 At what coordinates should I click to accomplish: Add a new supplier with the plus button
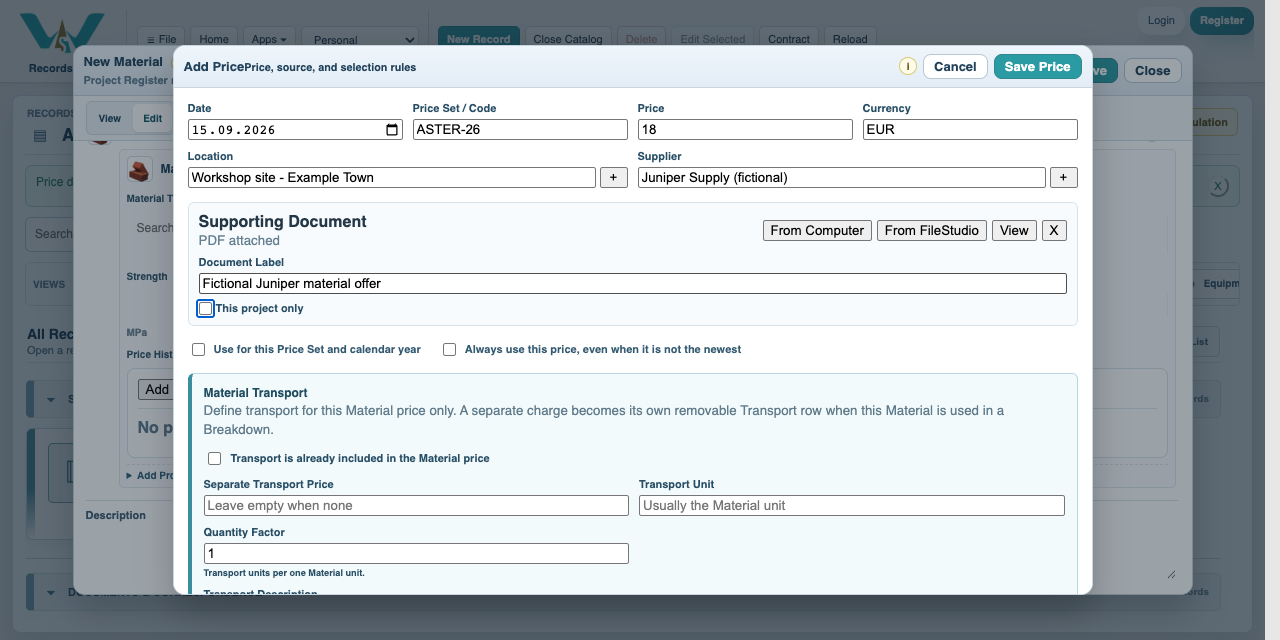click(1063, 177)
